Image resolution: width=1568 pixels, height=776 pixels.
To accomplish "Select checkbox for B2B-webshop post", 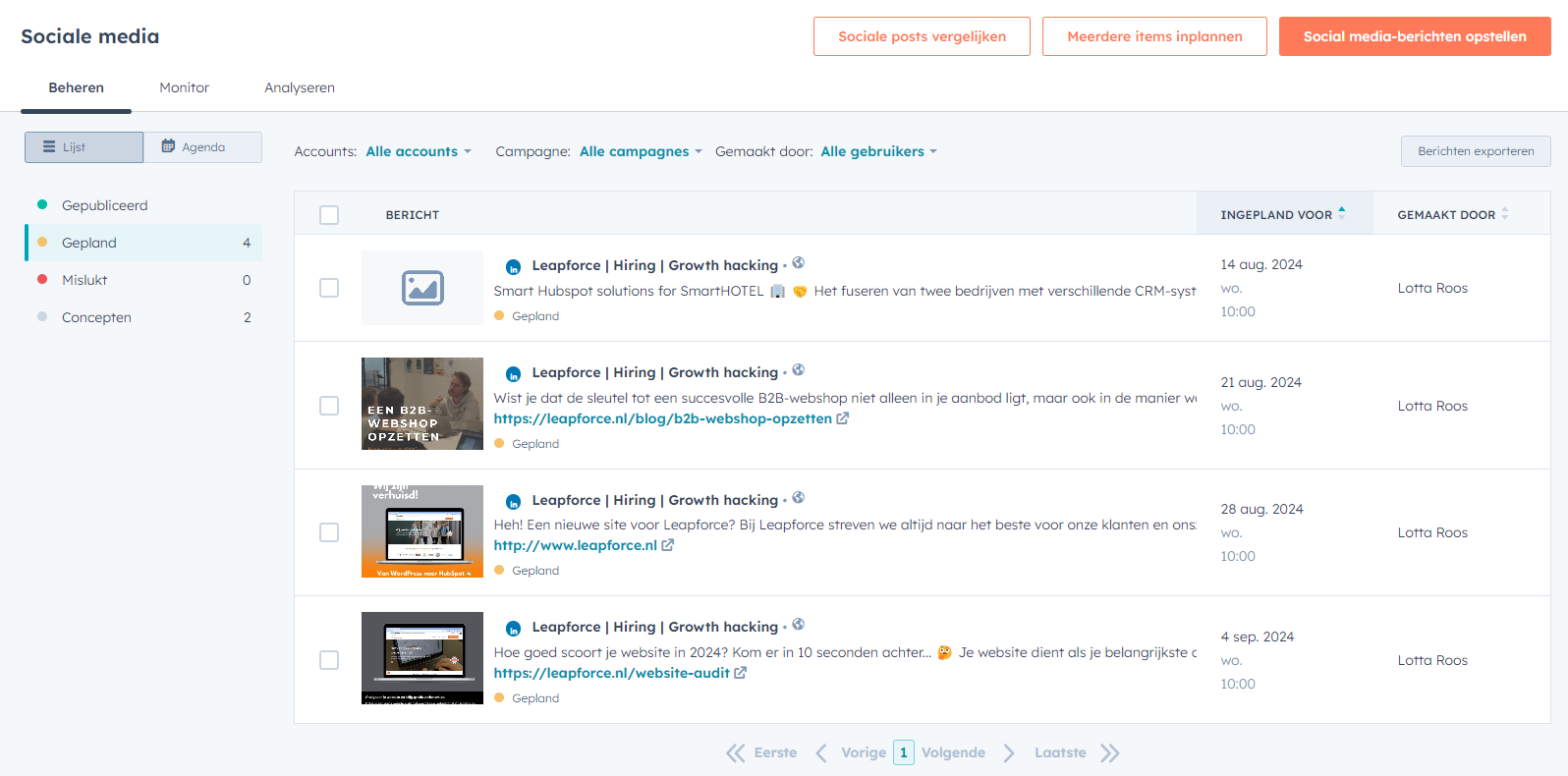I will [329, 406].
